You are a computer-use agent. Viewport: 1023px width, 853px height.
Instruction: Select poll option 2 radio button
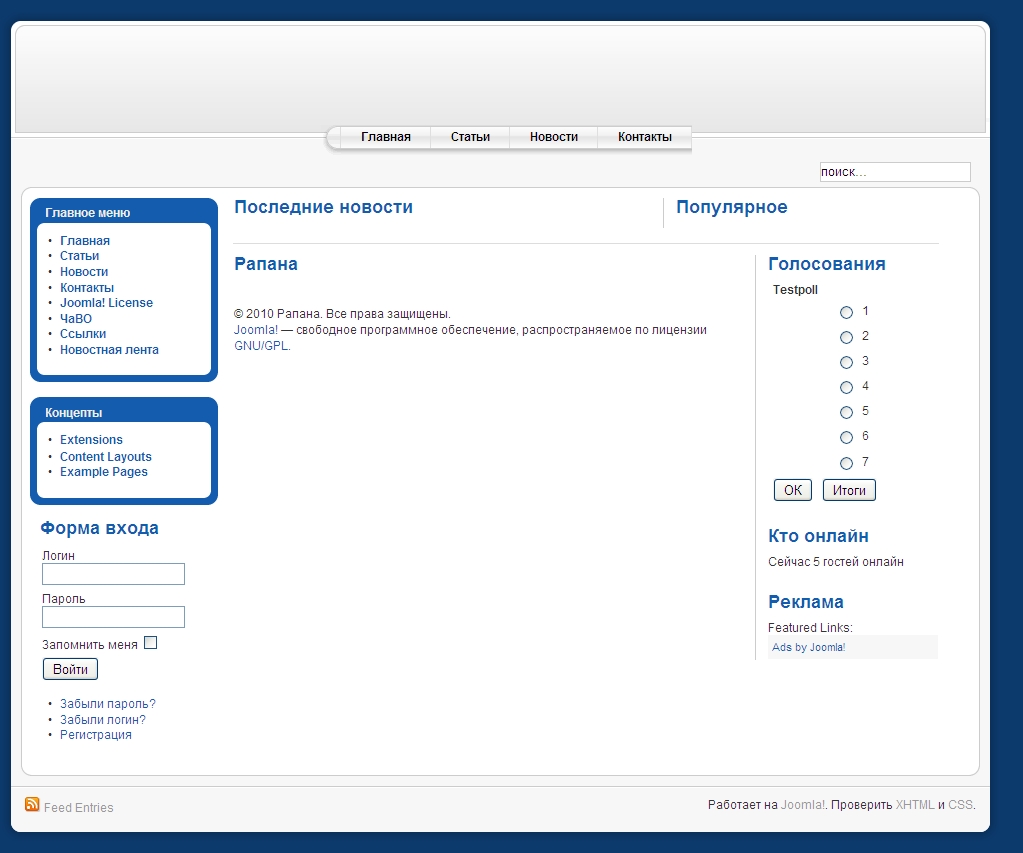pos(846,337)
